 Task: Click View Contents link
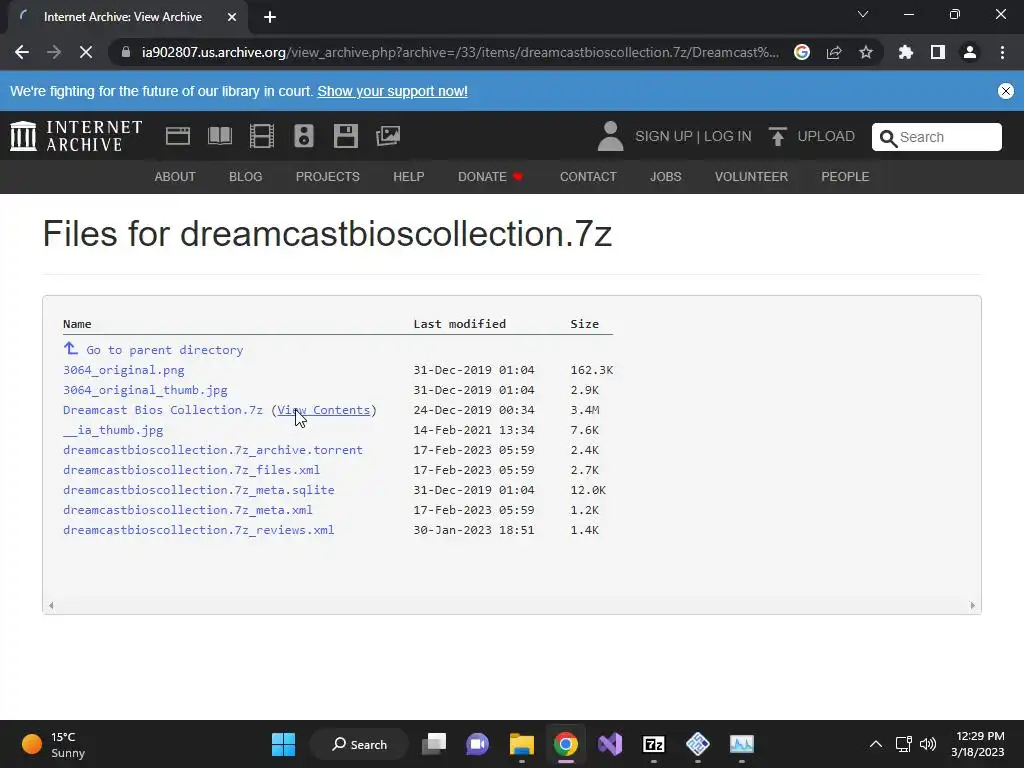coord(324,409)
